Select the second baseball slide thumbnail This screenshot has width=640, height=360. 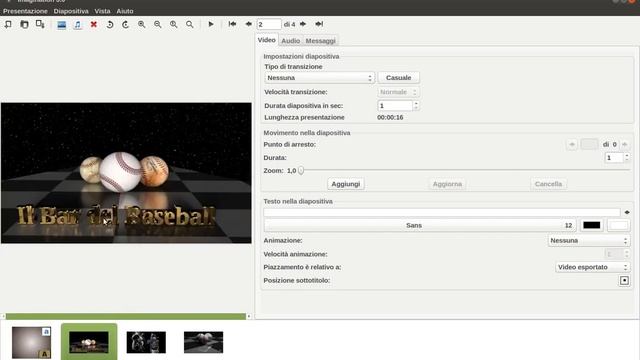pos(89,342)
